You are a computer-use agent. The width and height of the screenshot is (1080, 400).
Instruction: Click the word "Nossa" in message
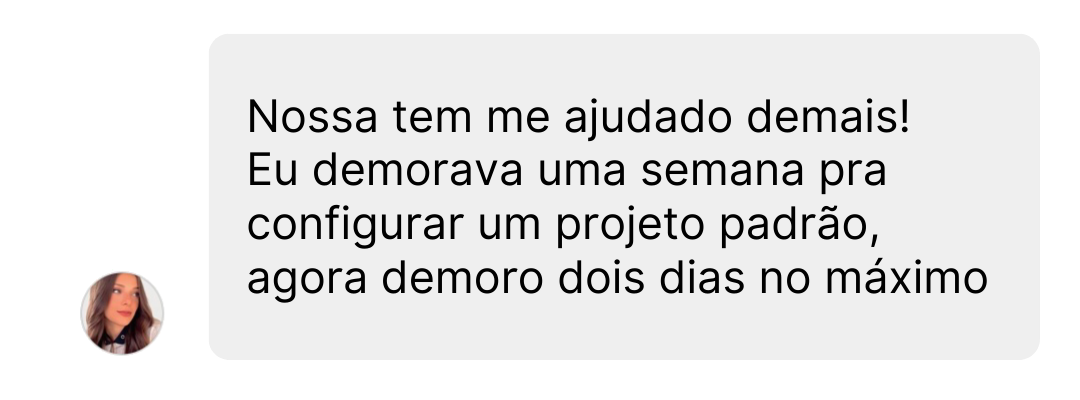(312, 116)
